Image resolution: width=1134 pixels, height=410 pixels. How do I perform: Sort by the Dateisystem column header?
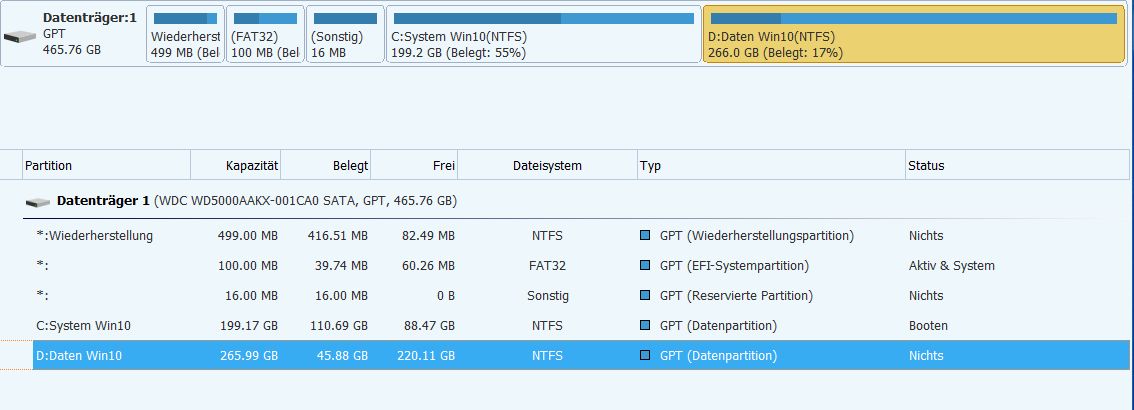click(546, 166)
